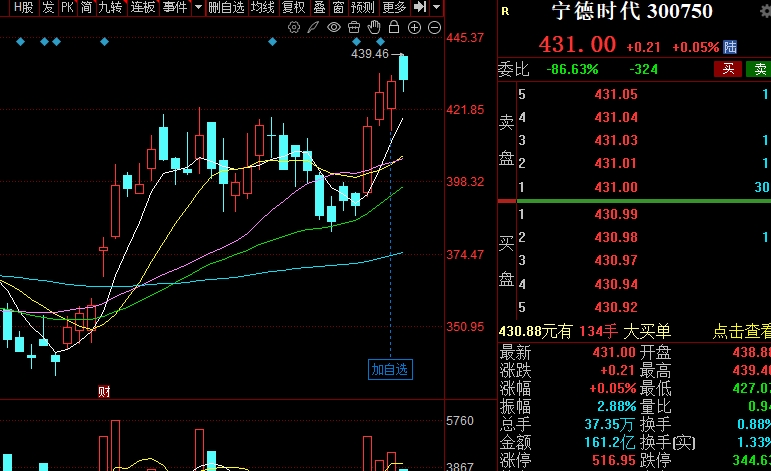Click the 叠 overlay button
Screen dimensions: 771x471
pos(319,7)
